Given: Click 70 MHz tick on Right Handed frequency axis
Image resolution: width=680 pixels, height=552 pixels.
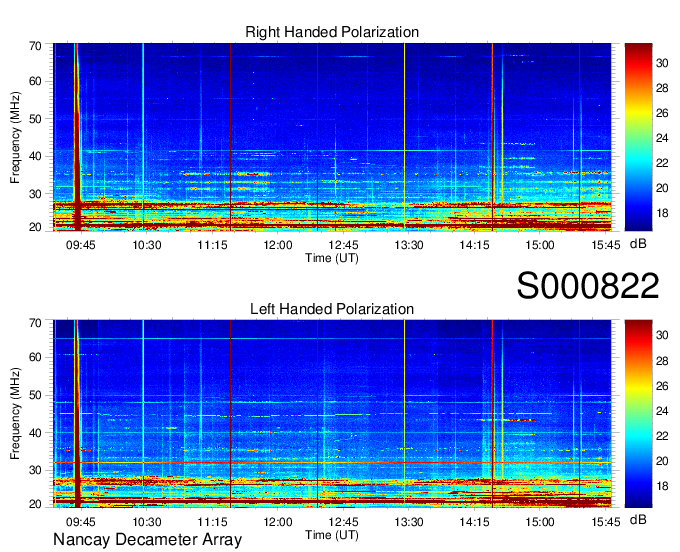Looking at the screenshot, I should [35, 46].
